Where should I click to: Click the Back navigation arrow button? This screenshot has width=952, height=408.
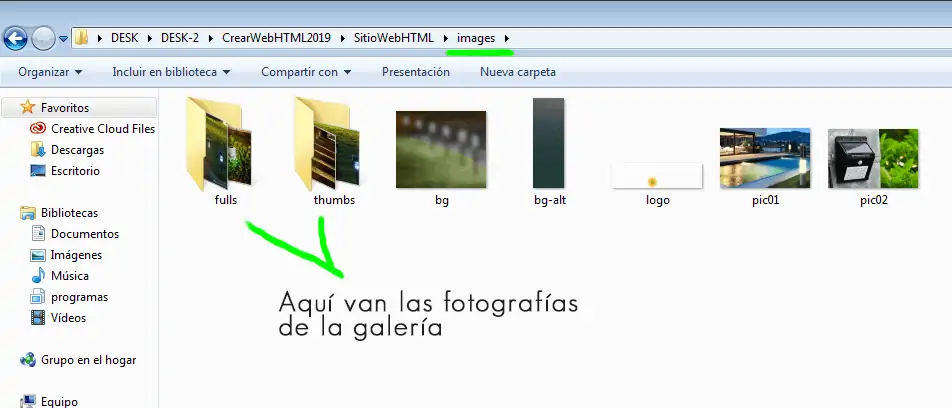click(x=15, y=39)
